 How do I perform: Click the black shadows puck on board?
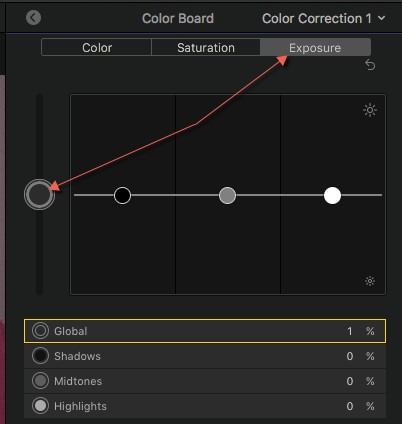[x=122, y=195]
